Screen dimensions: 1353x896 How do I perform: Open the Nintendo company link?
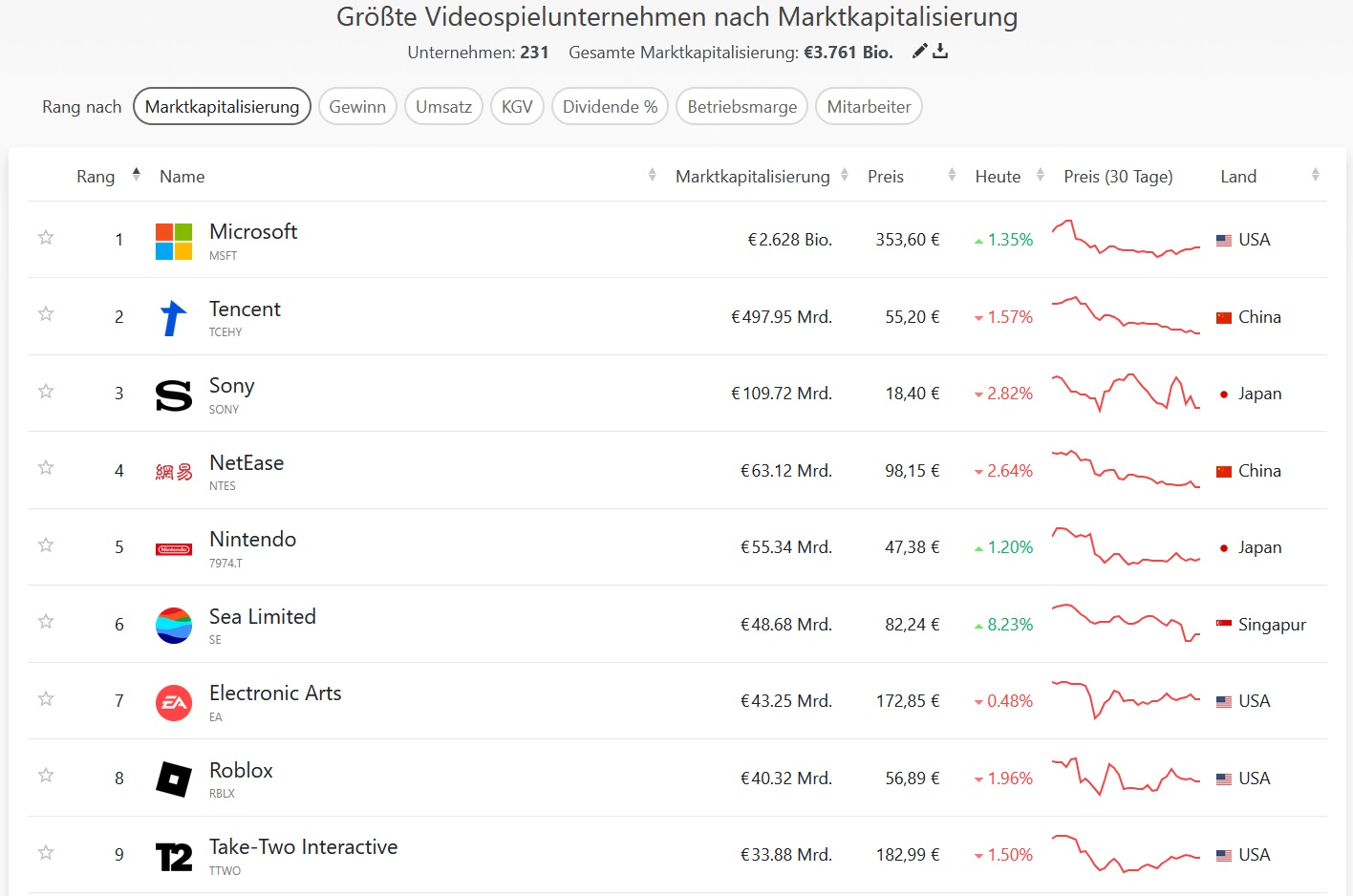pos(252,539)
